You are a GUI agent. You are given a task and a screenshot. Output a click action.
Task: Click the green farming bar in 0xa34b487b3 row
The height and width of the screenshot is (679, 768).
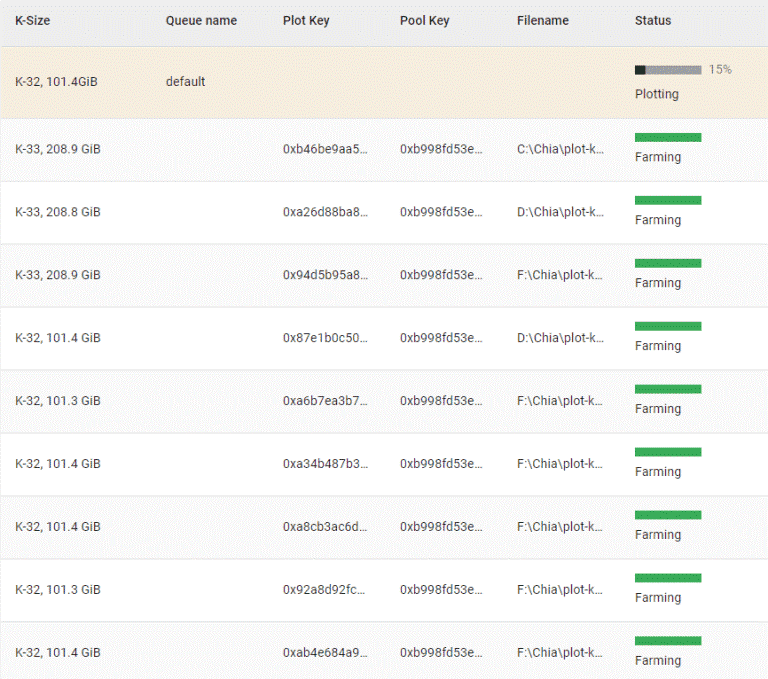668,452
